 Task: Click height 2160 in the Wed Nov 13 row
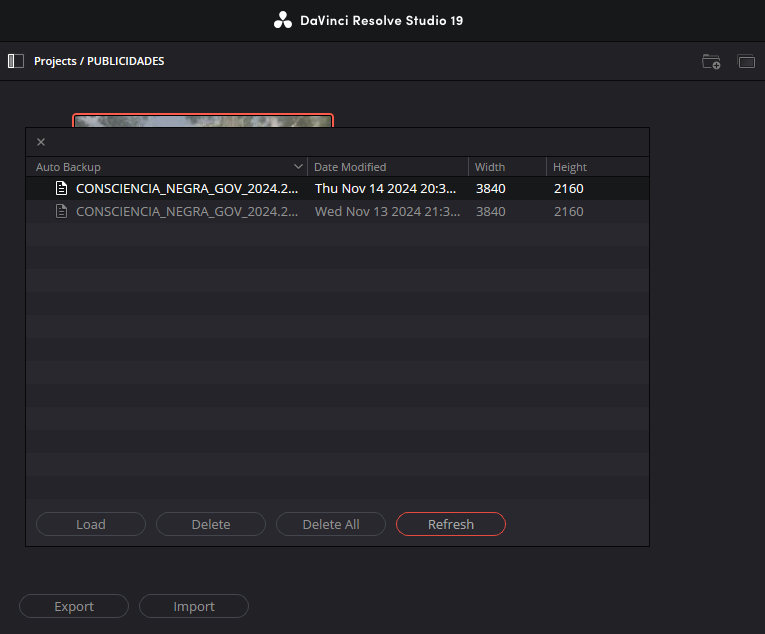click(x=568, y=211)
